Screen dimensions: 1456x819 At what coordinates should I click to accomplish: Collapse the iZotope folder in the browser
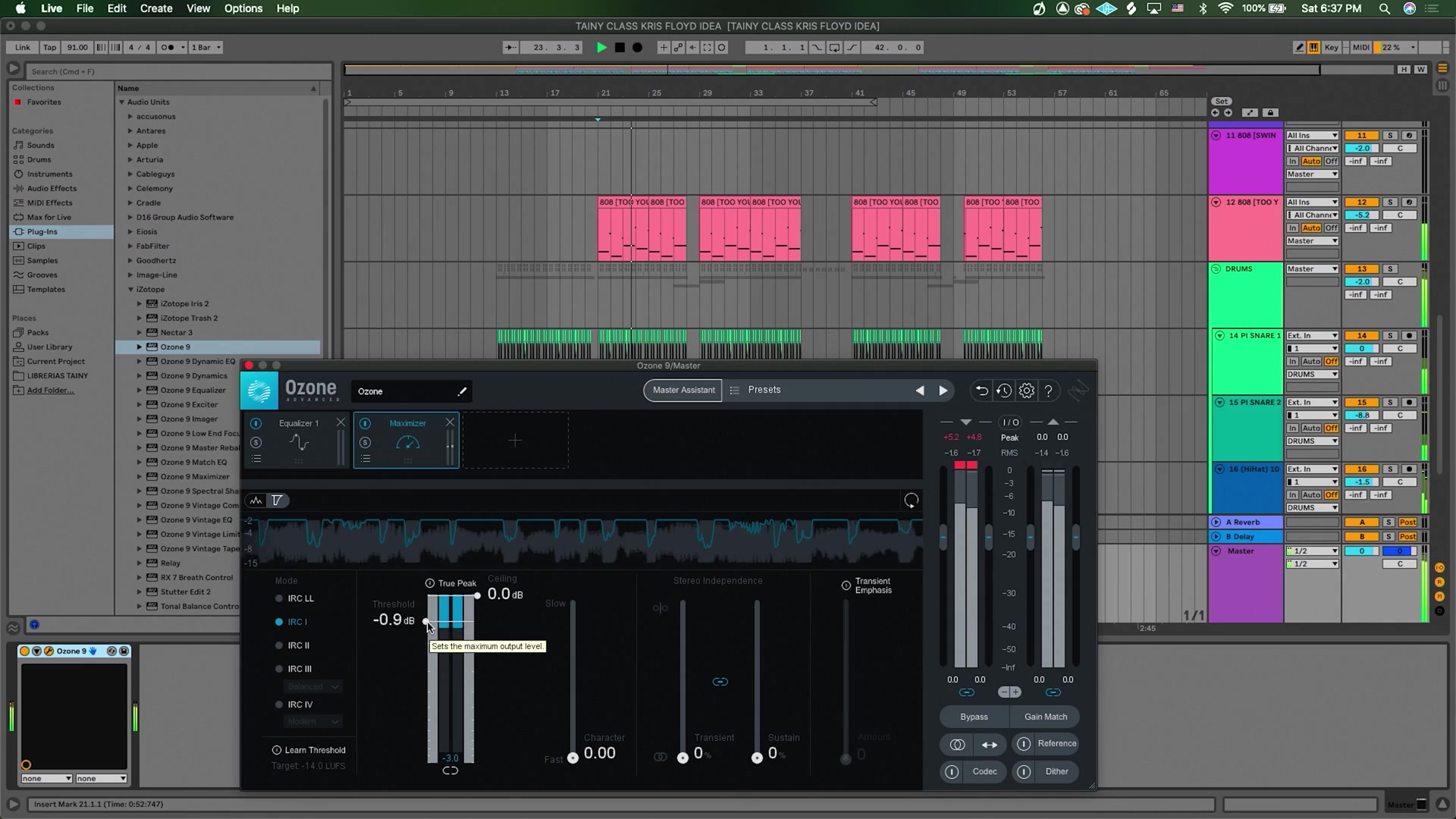130,289
